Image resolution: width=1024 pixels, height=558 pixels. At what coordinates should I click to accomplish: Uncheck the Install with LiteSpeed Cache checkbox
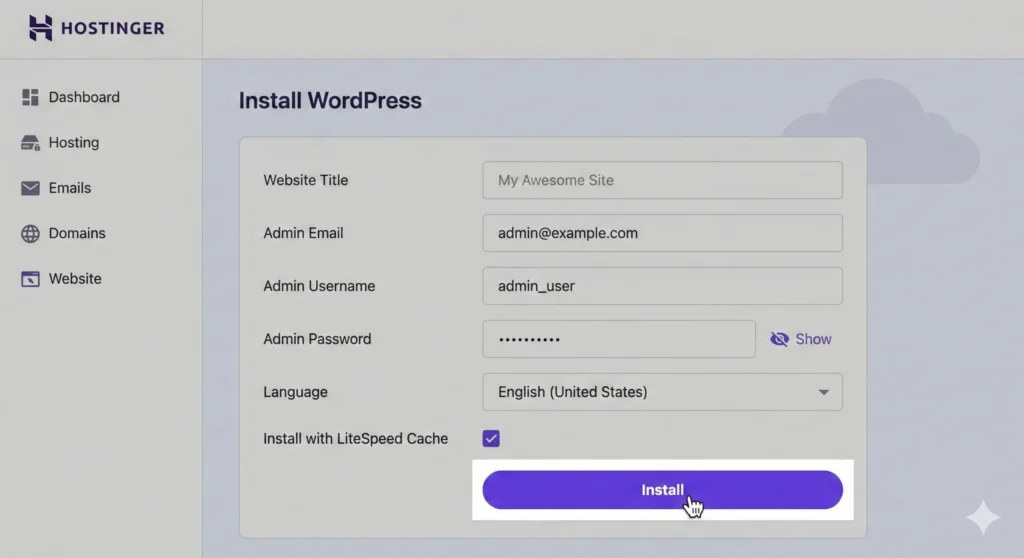pos(491,438)
